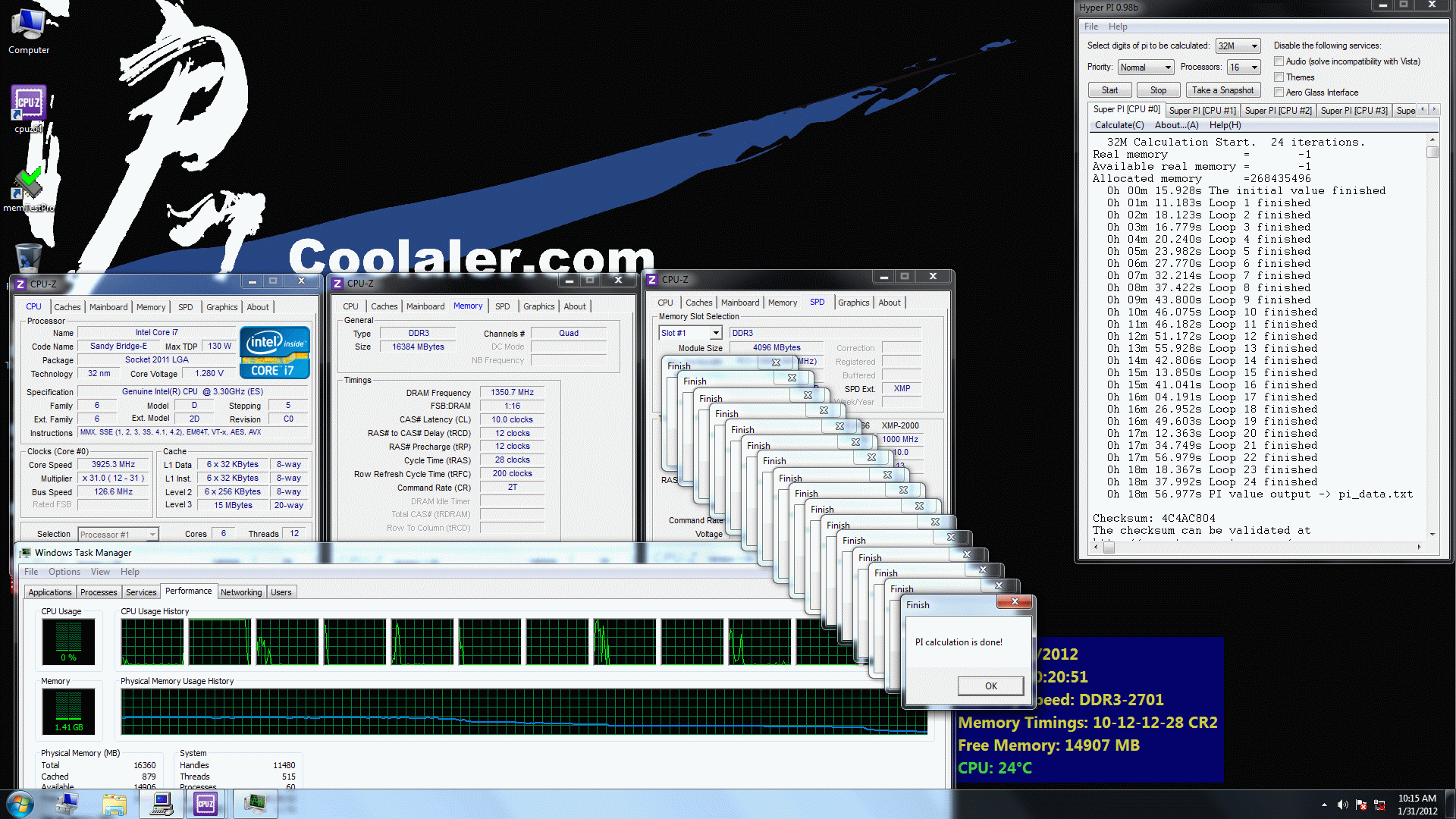The width and height of the screenshot is (1456, 819).
Task: Open the File menu in Hyper PI
Action: coord(1090,27)
